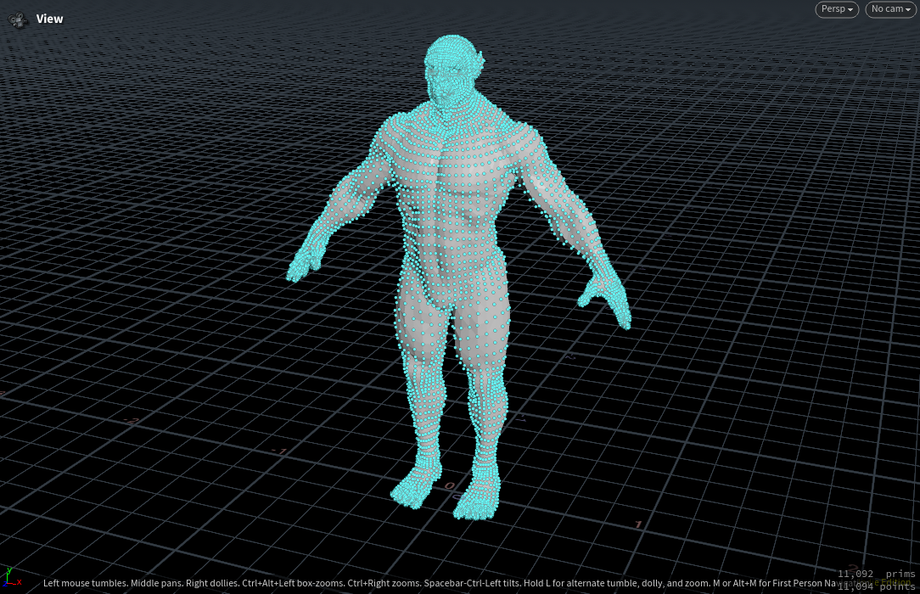Click the character's foot on the left side
The image size is (920, 594).
point(414,485)
